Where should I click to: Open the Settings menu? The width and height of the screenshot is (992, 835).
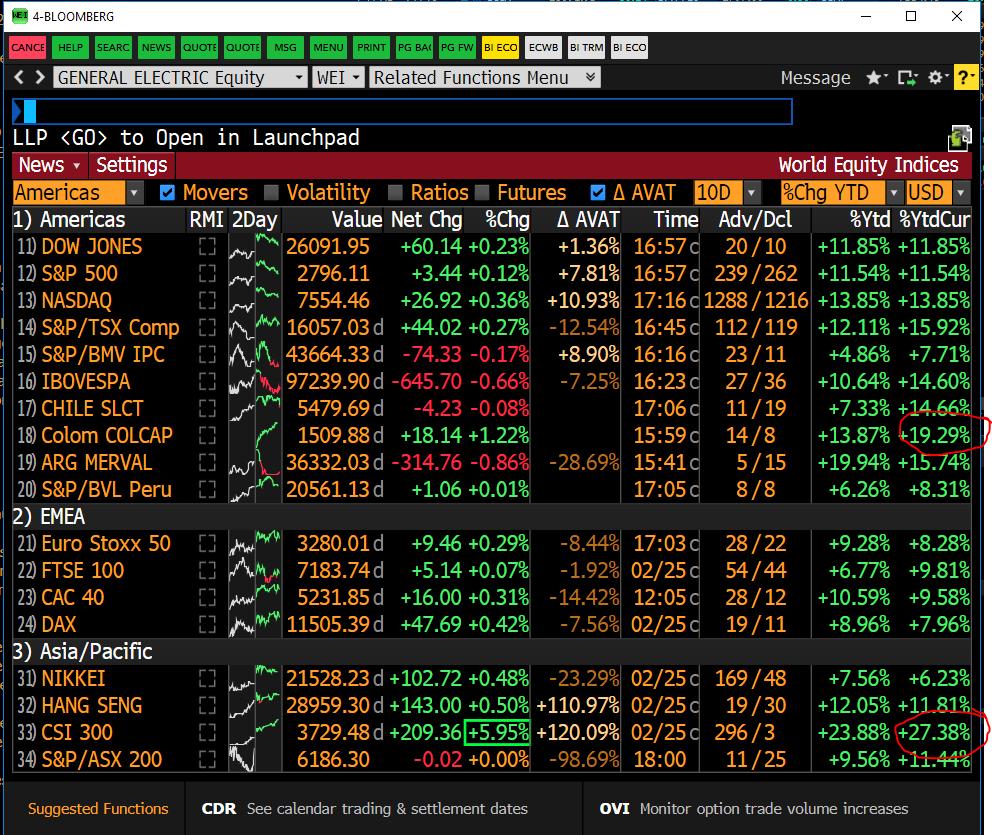[x=132, y=165]
